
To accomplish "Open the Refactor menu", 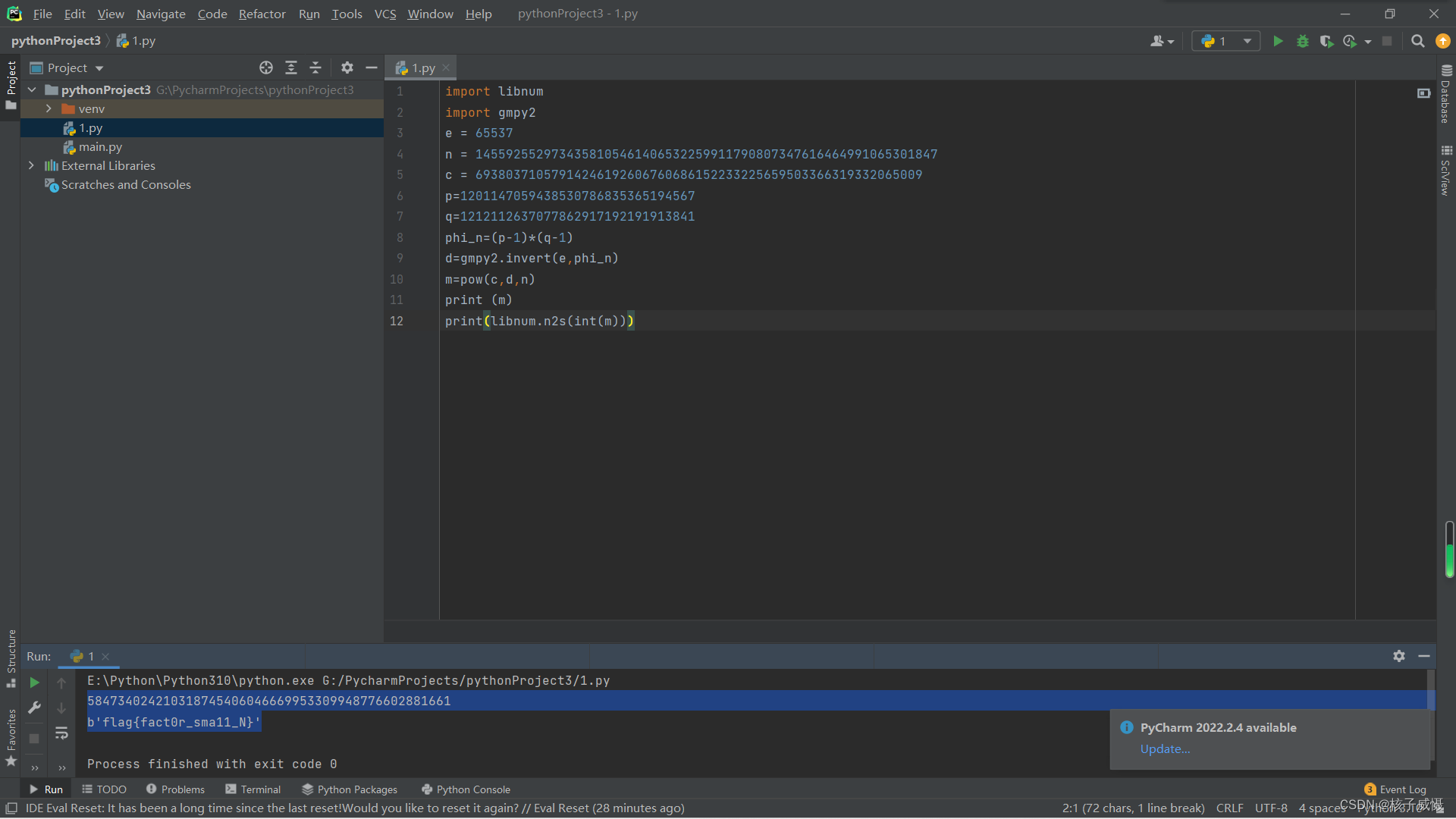I will pyautogui.click(x=262, y=14).
